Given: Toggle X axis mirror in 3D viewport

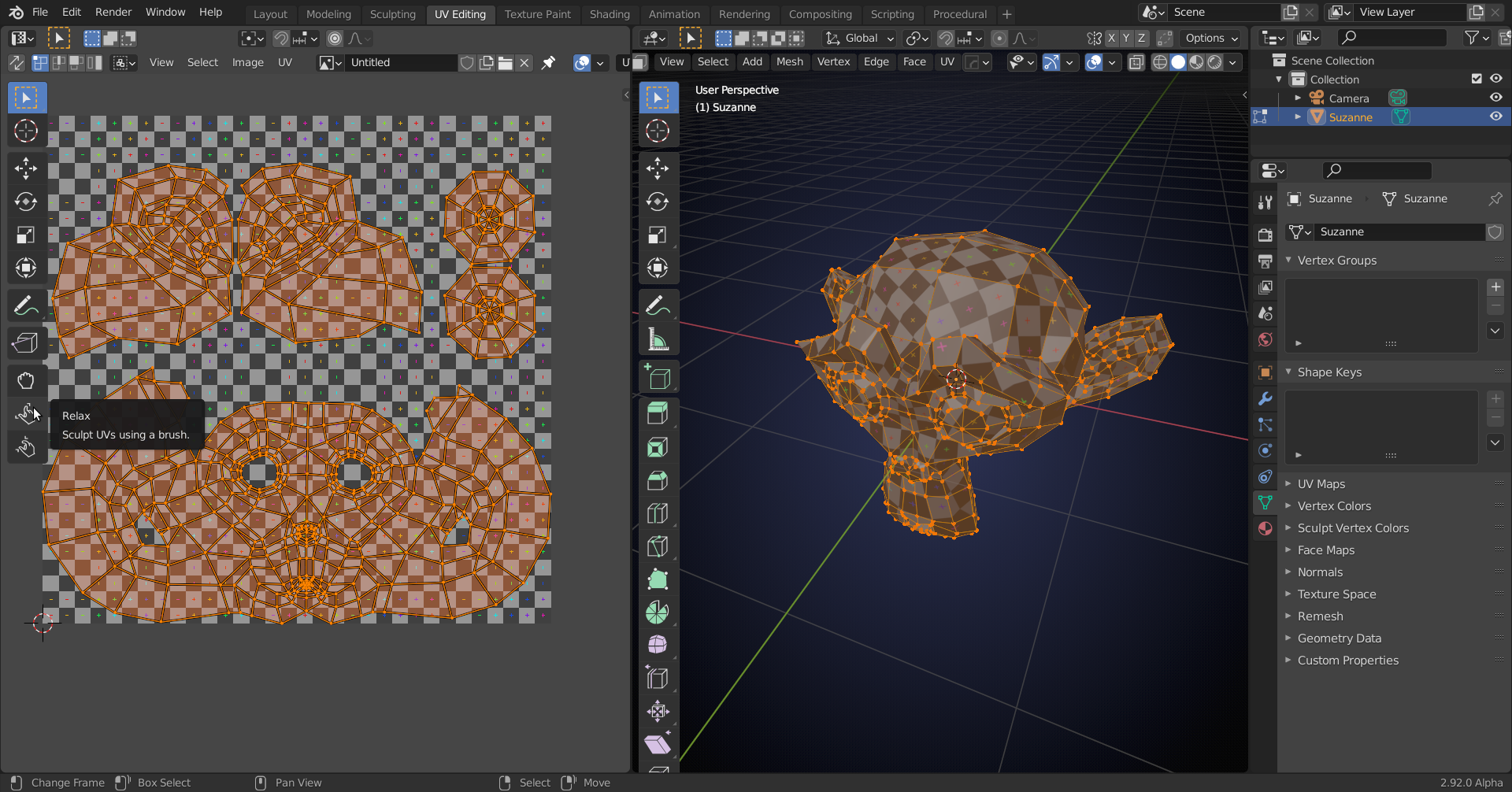Looking at the screenshot, I should tap(1111, 39).
